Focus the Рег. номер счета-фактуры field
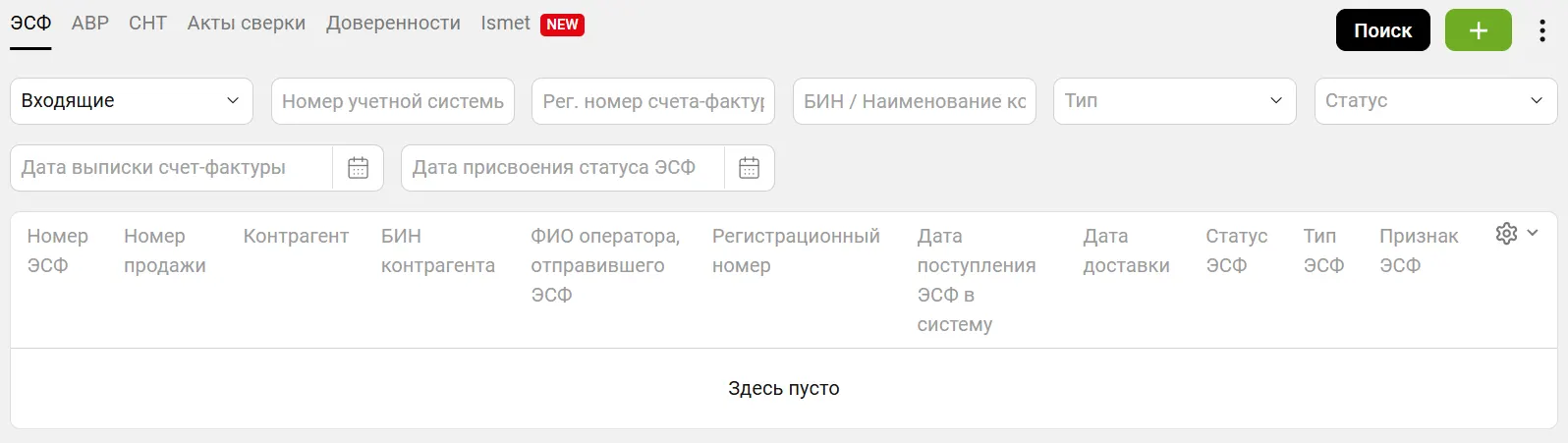 (652, 101)
